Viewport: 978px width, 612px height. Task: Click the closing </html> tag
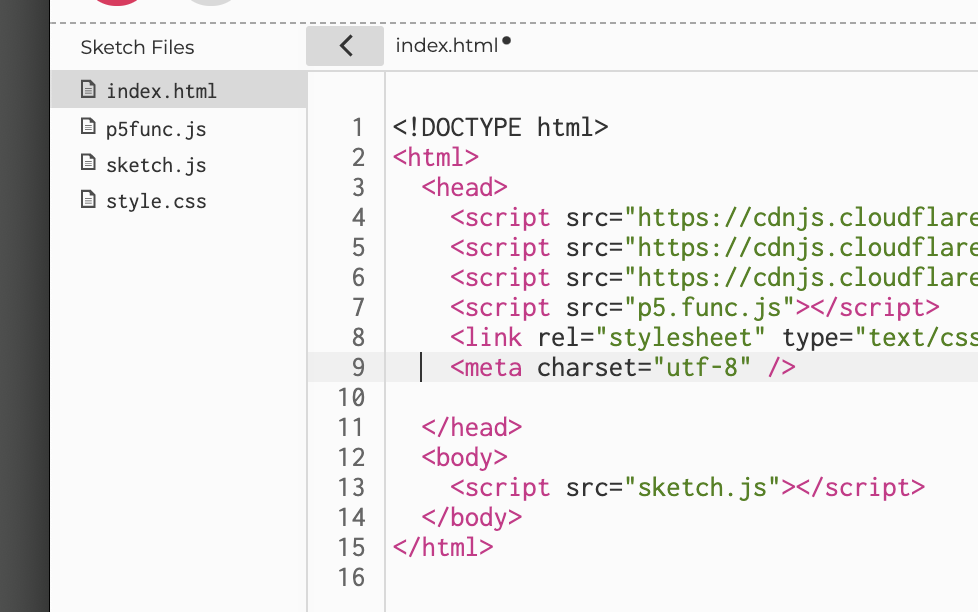click(x=443, y=547)
